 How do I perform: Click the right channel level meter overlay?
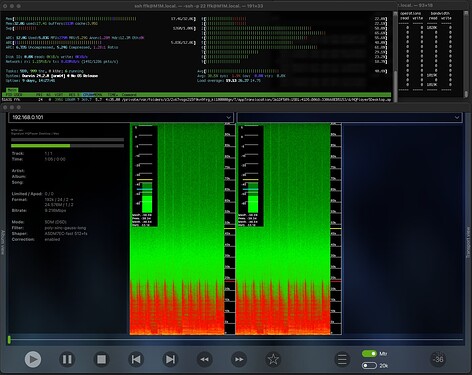251,176
